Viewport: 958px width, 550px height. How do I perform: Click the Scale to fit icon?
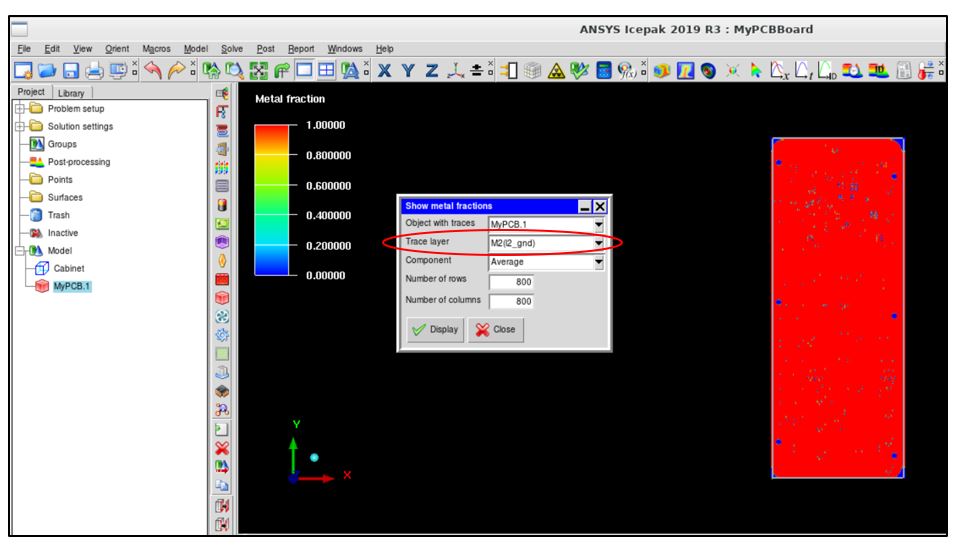coord(258,70)
